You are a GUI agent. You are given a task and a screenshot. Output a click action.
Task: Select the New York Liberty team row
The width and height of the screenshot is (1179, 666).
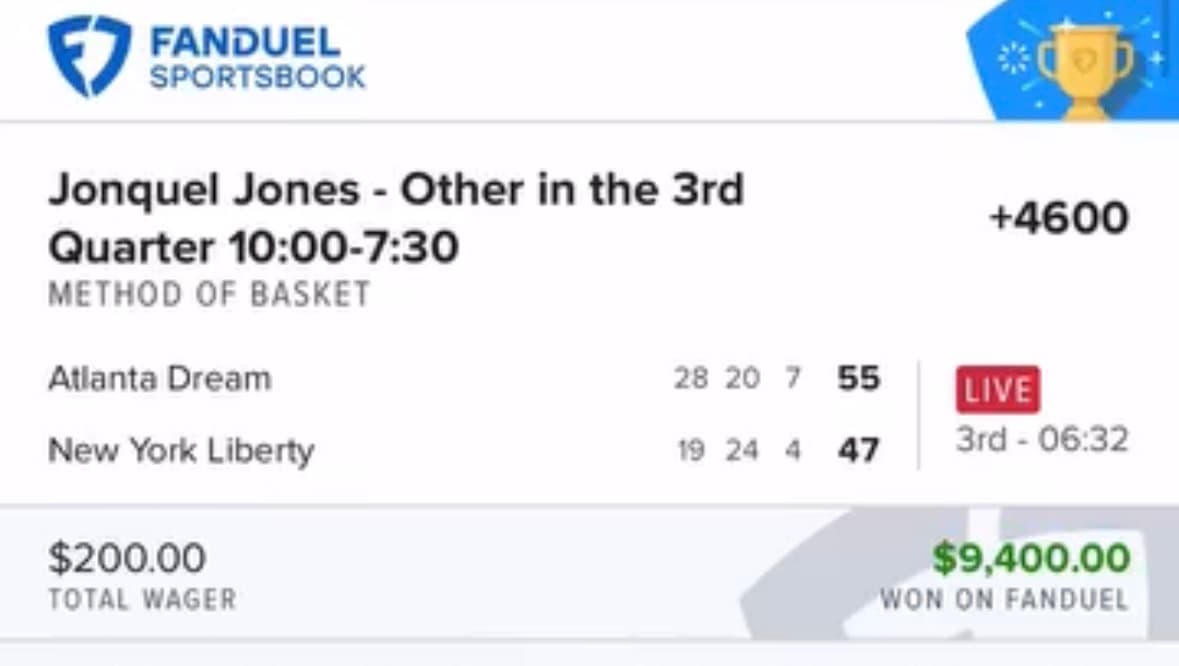[x=182, y=450]
